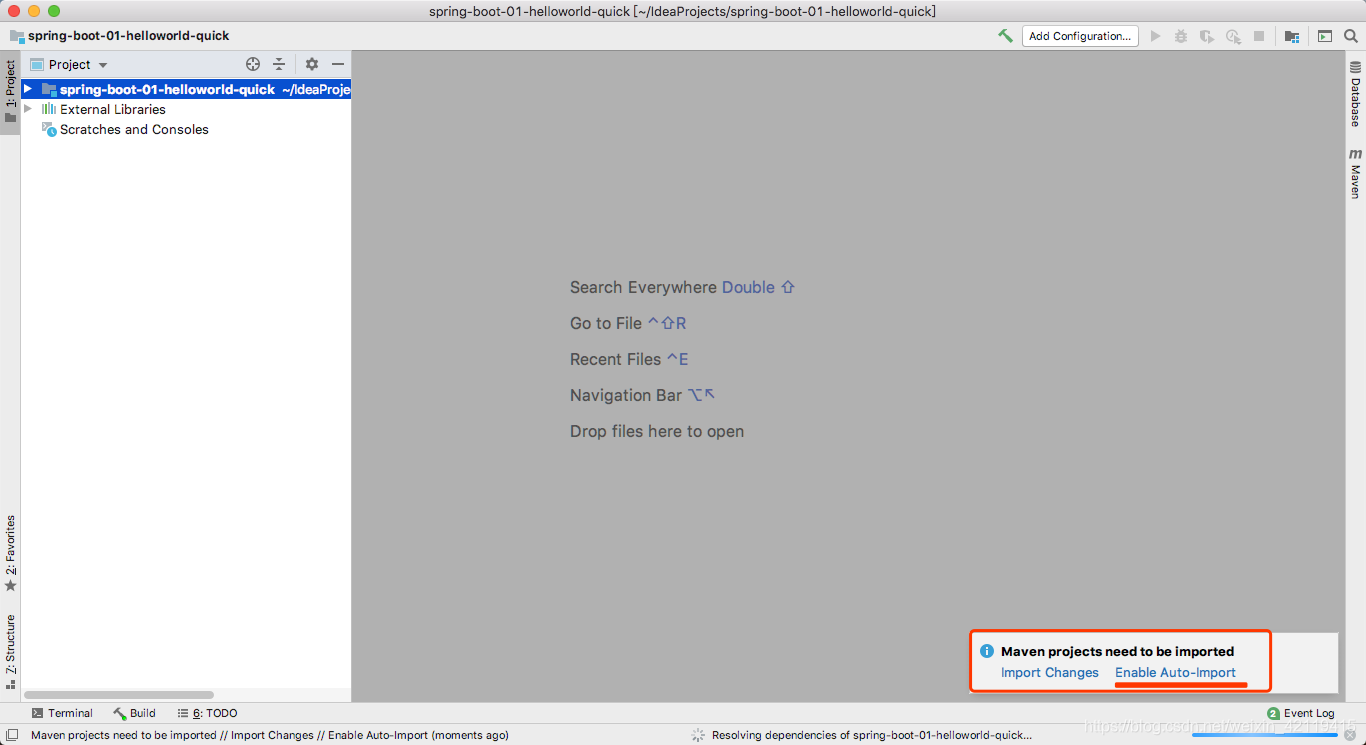Open Search Everywhere magnifier icon

pos(1350,36)
